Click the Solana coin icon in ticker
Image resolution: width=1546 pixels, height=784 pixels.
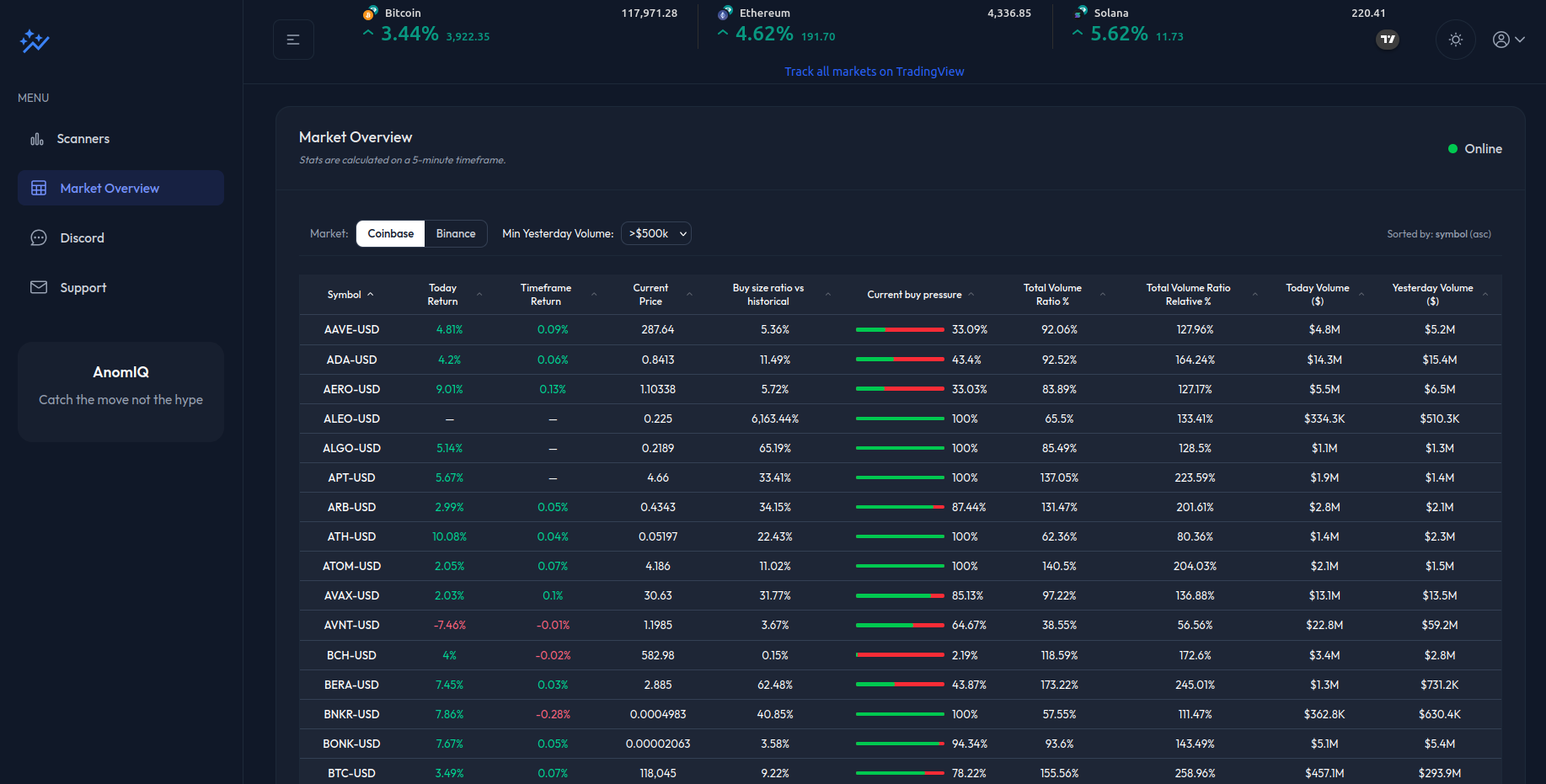[1081, 13]
